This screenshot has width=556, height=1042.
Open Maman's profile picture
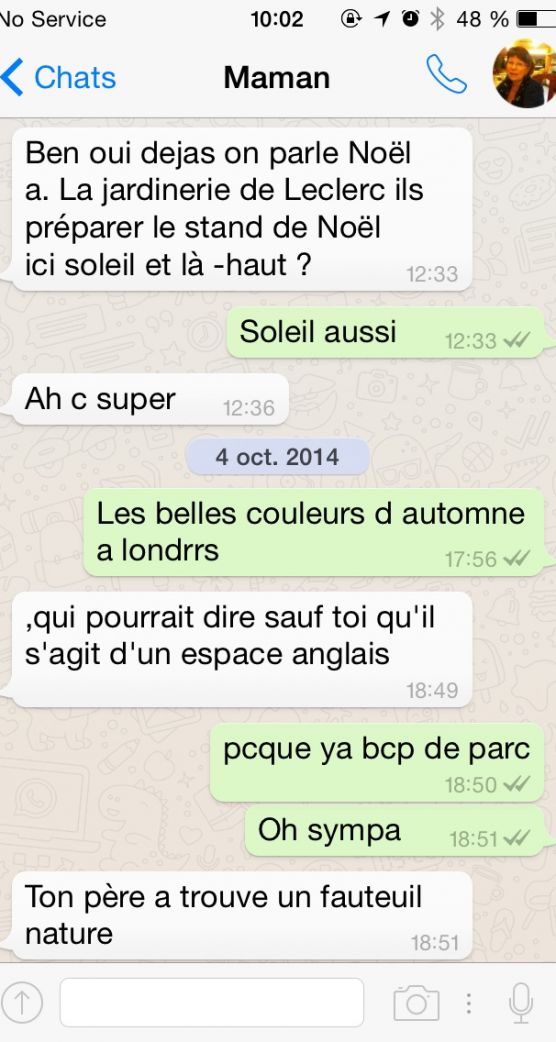click(x=525, y=73)
